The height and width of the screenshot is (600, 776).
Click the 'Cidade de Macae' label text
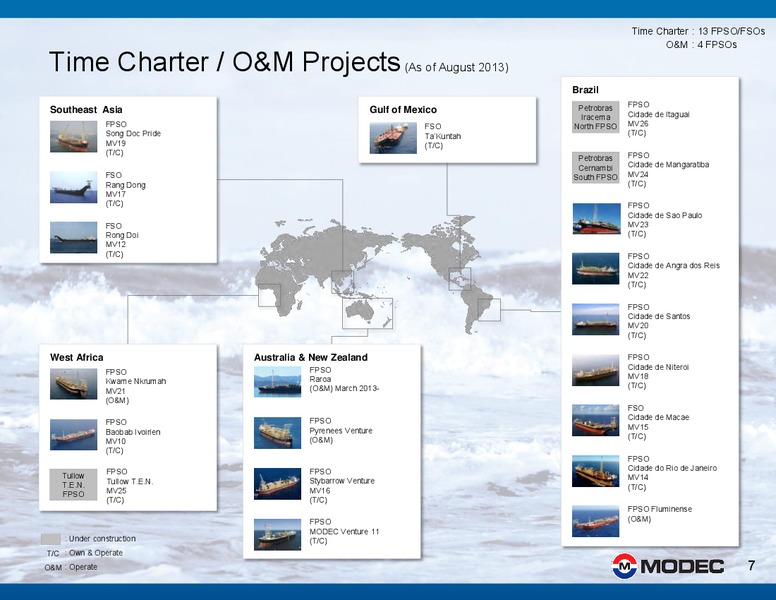(x=658, y=417)
